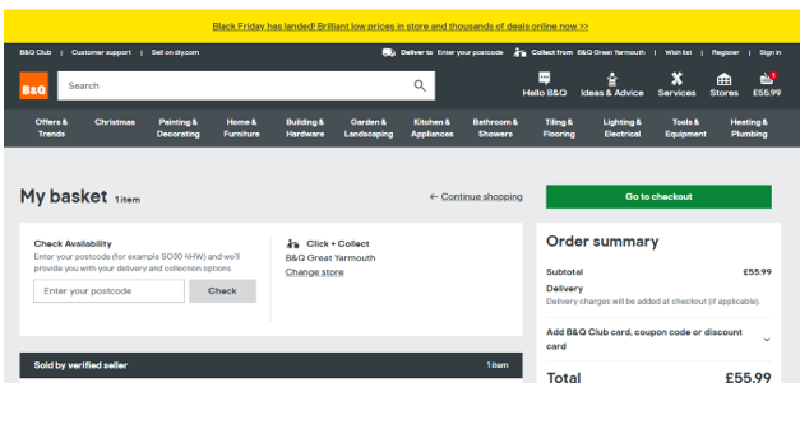Viewport: 800px width, 424px height.
Task: Open Ideas & Advice icon
Action: [612, 78]
